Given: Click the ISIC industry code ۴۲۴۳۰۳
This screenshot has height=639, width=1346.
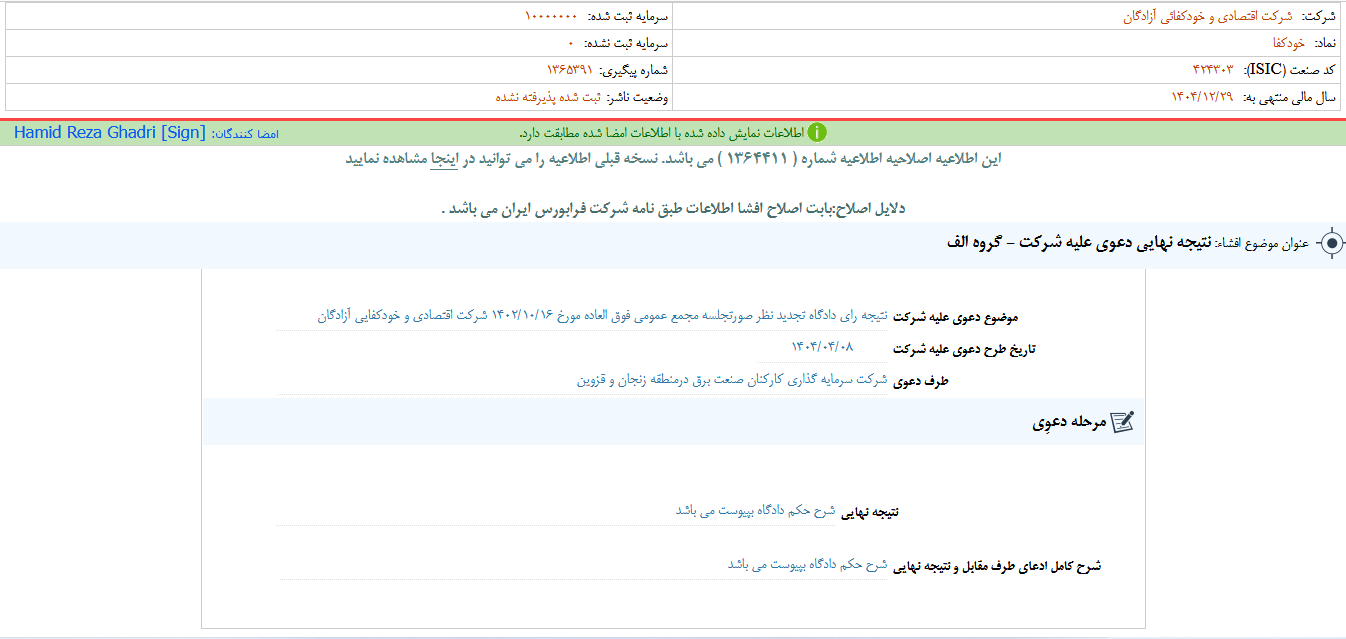Looking at the screenshot, I should 1213,70.
